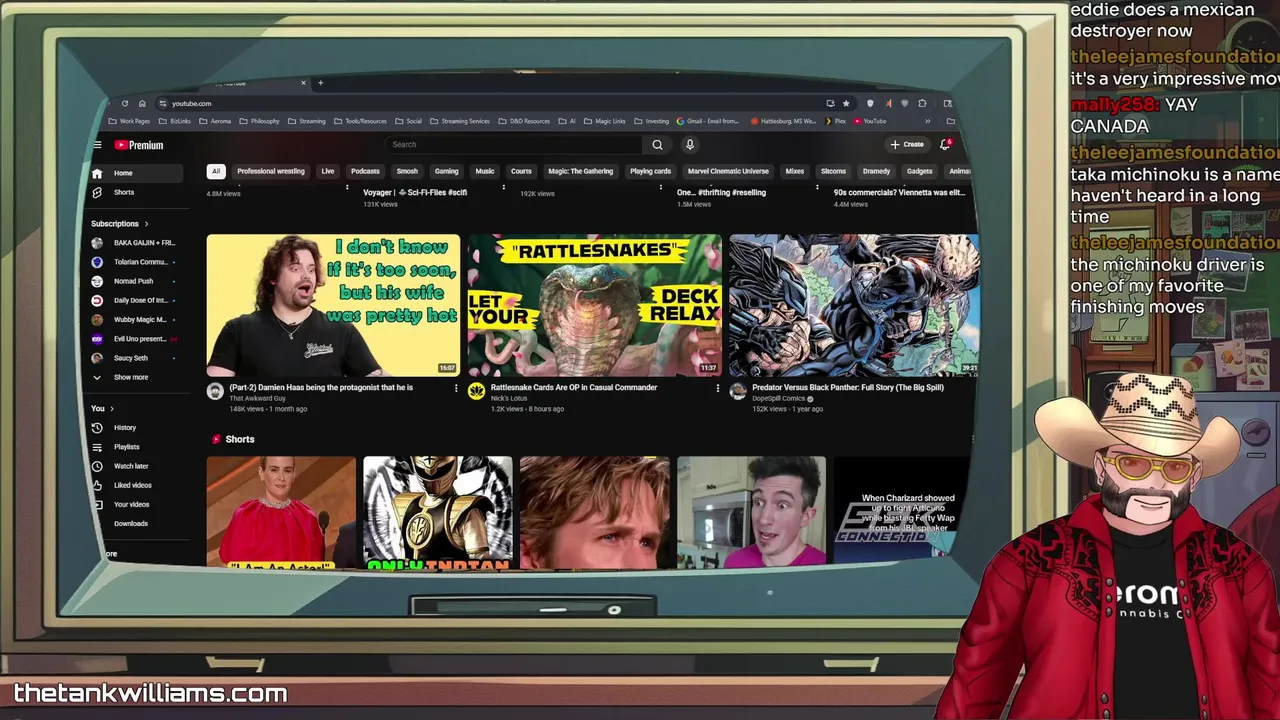Screen dimensions: 1280x720
Task: Open the 'I Am An Actor' Short
Action: [281, 513]
